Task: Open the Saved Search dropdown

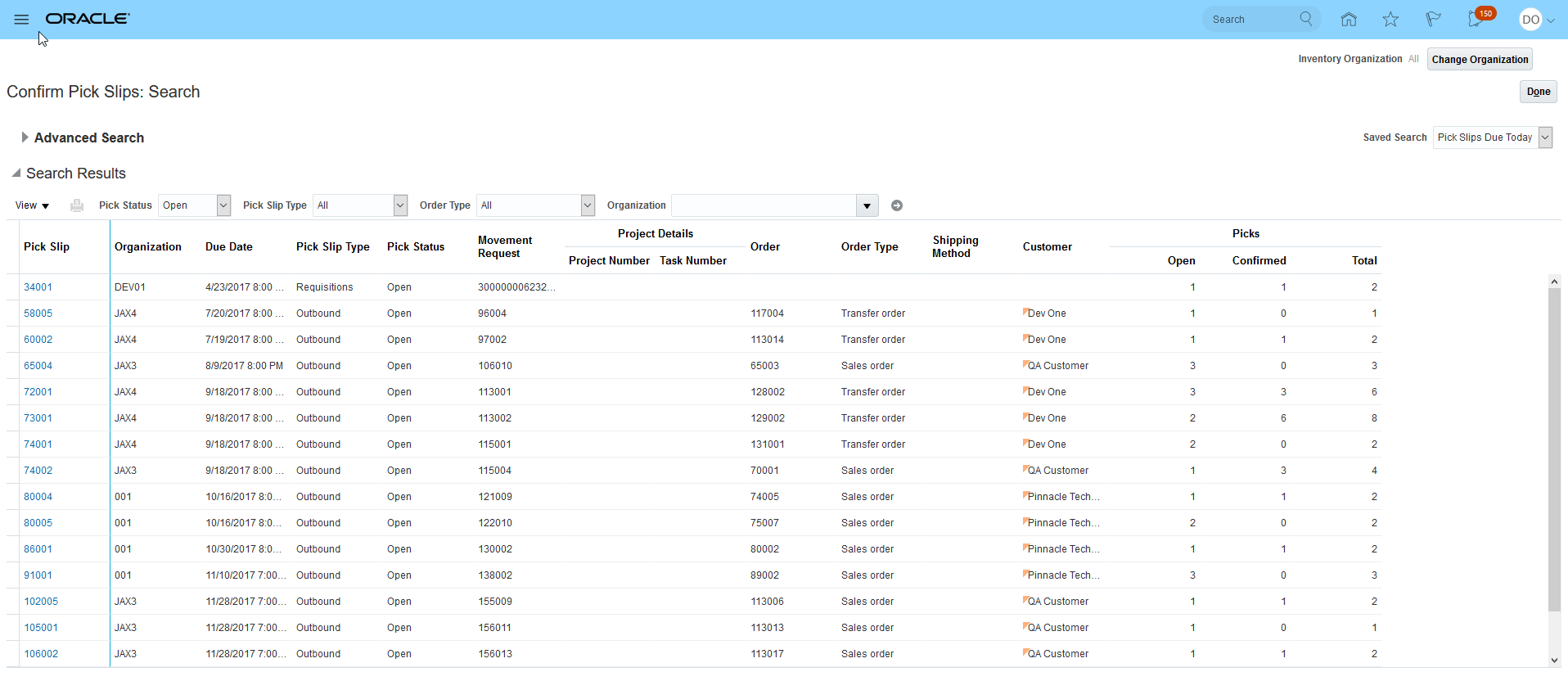Action: [1545, 138]
